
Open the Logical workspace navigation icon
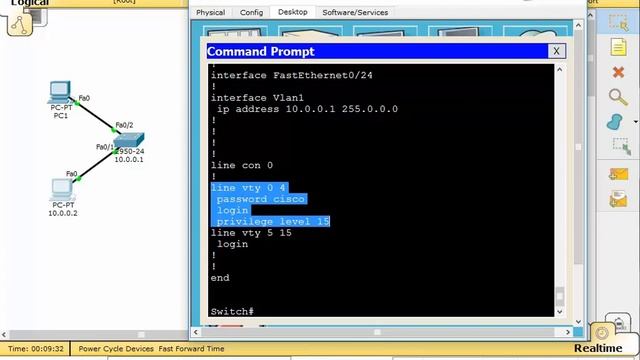20,25
